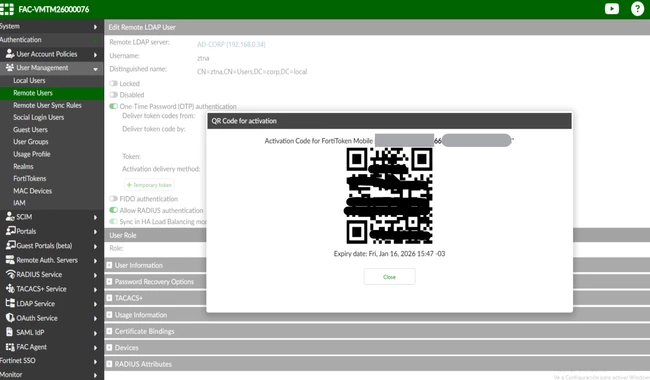Collapse the User Management submenu arrow

click(95, 69)
